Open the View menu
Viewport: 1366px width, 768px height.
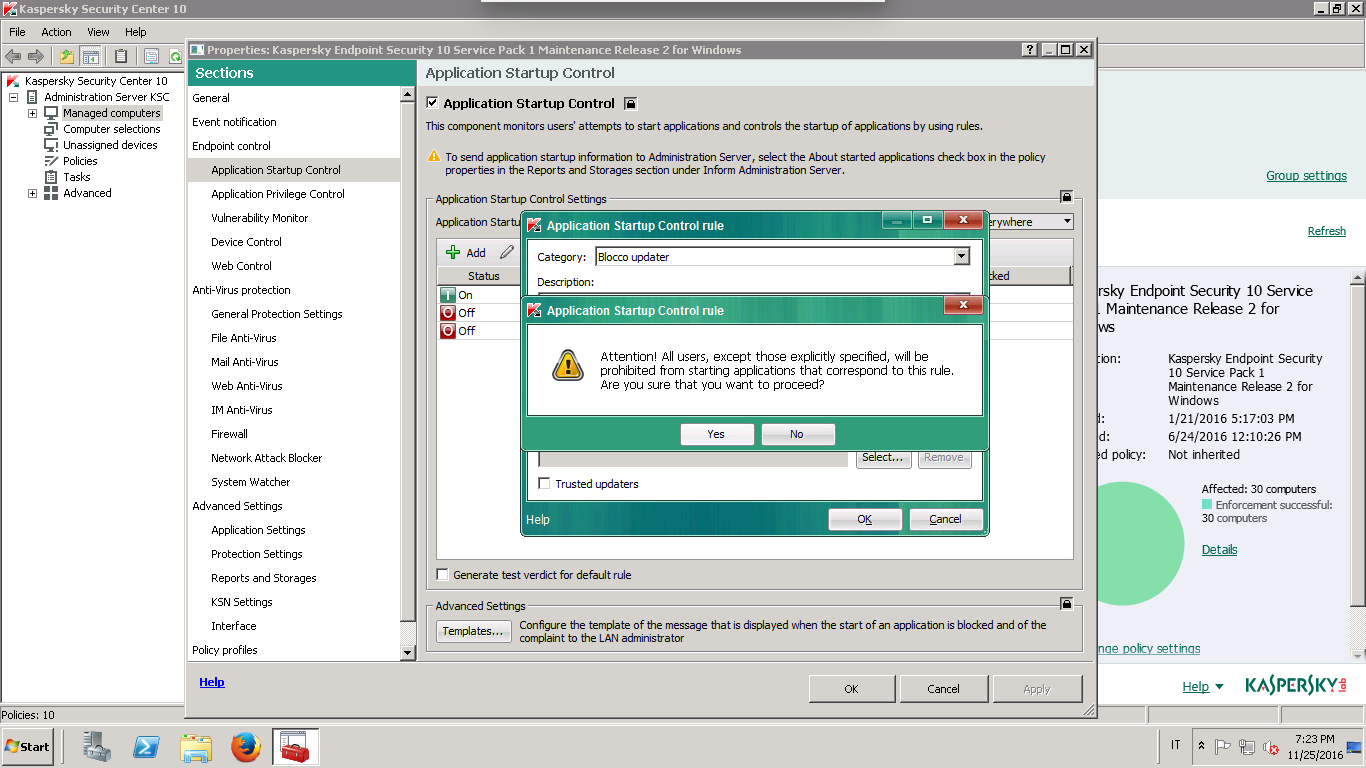pos(98,32)
